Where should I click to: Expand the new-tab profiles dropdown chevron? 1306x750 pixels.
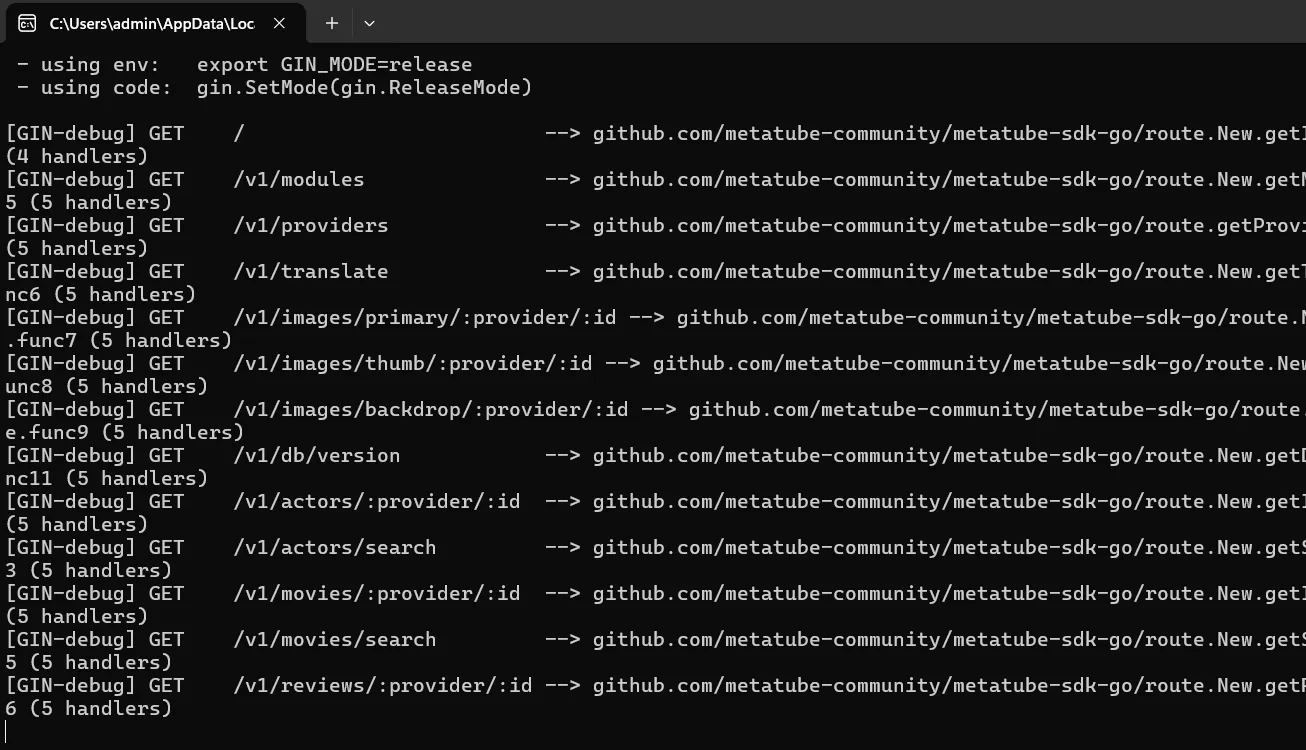point(369,23)
